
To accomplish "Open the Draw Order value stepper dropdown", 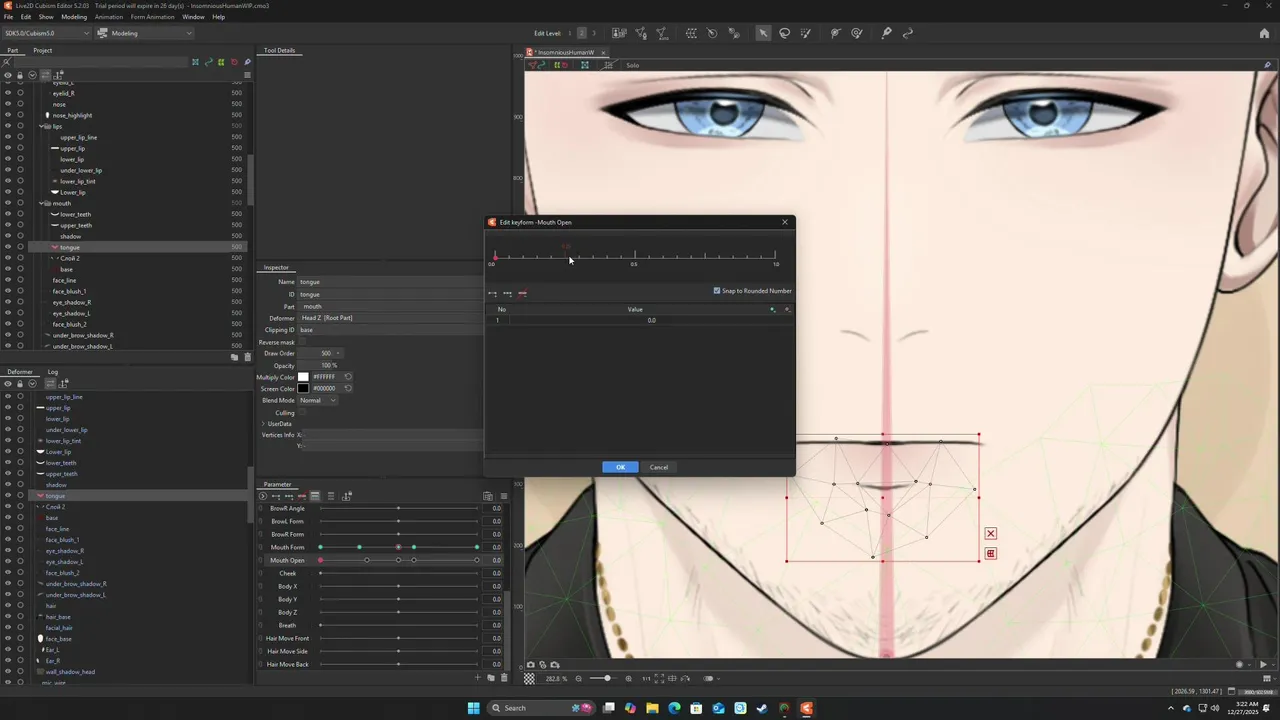I will 338,353.
